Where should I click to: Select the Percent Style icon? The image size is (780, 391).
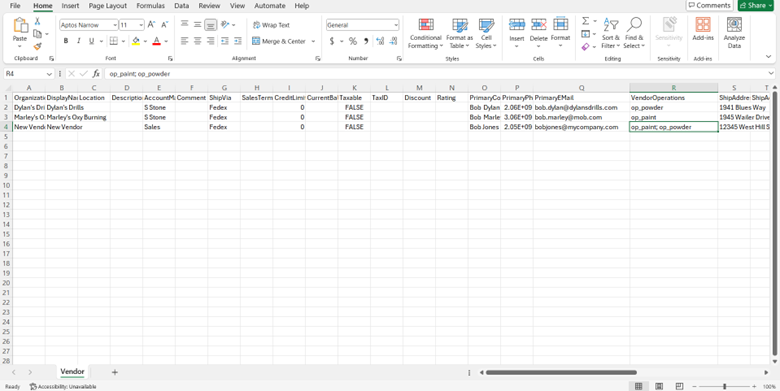(353, 41)
